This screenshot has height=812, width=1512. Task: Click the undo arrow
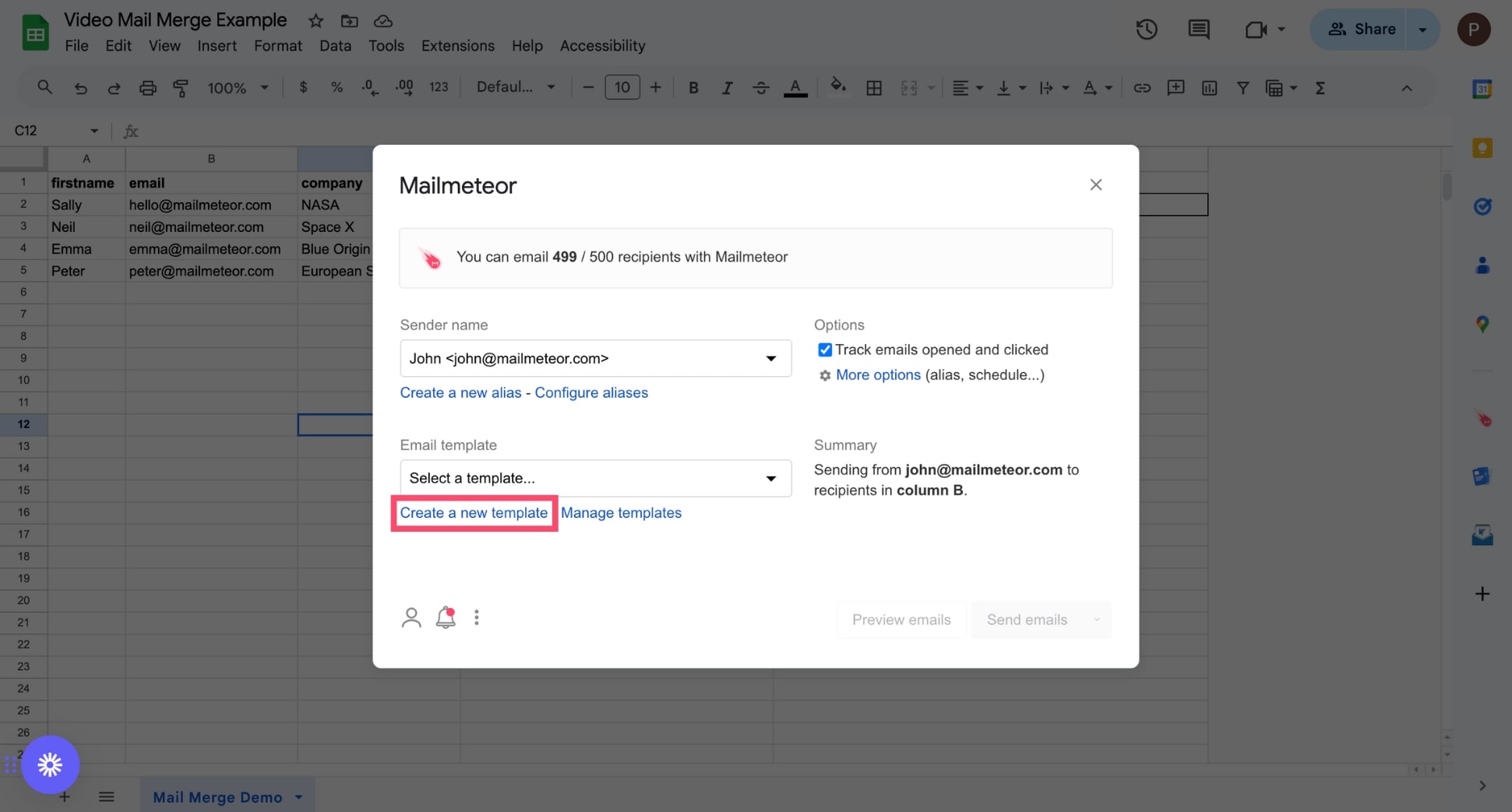[x=80, y=88]
